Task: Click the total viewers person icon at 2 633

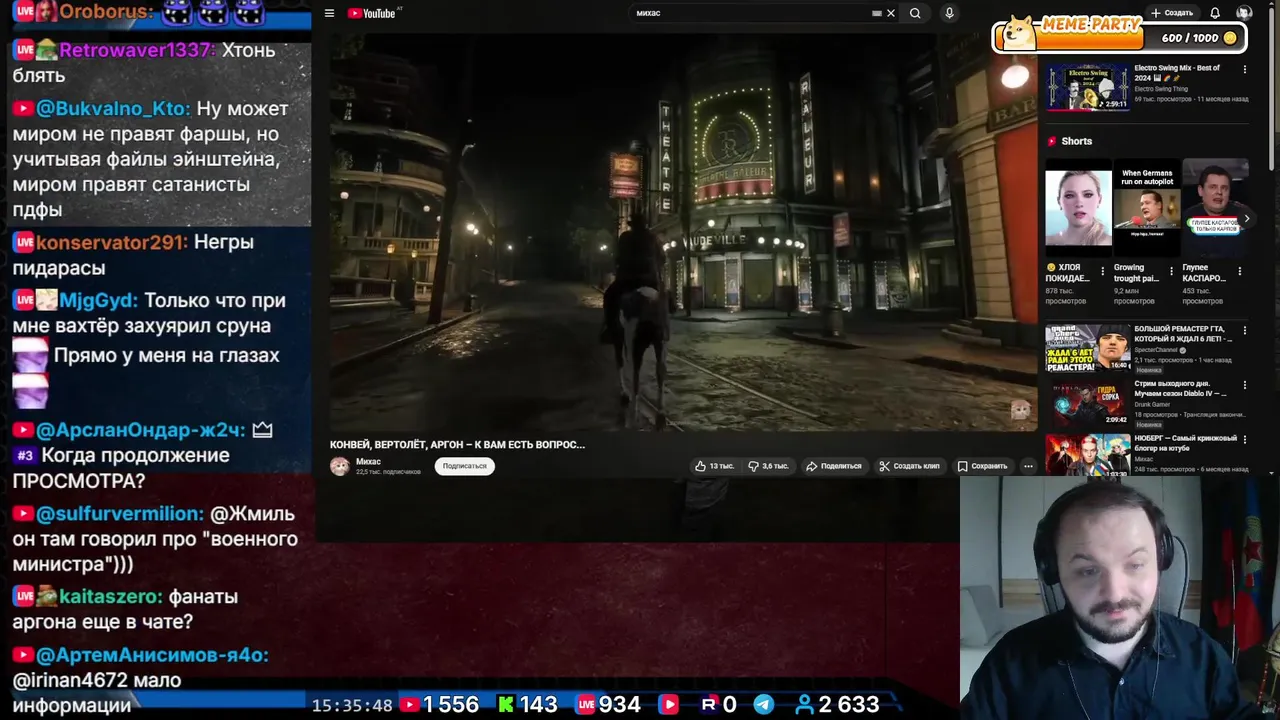Action: click(803, 705)
